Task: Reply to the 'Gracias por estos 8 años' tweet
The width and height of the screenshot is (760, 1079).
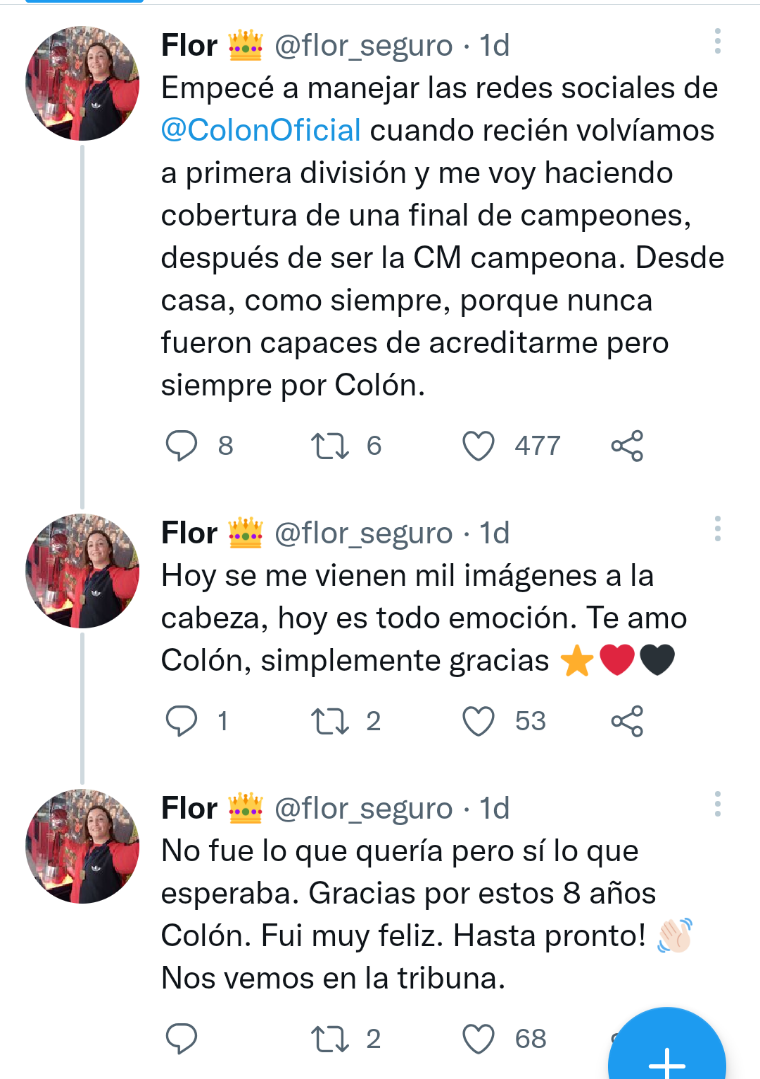Action: coord(182,1039)
